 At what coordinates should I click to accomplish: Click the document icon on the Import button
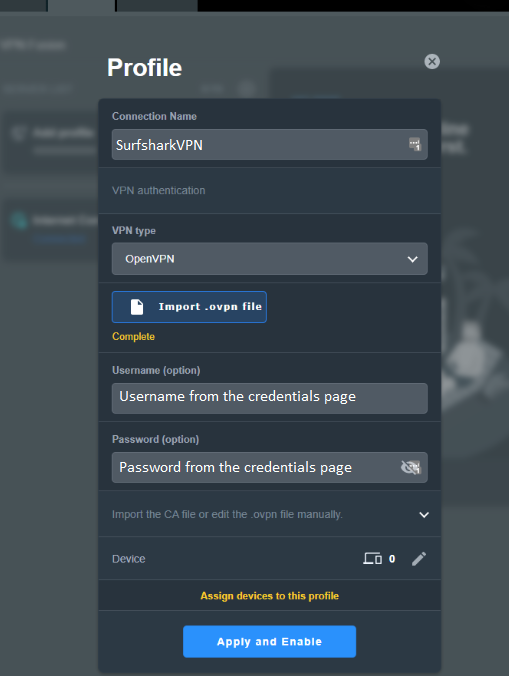point(137,307)
